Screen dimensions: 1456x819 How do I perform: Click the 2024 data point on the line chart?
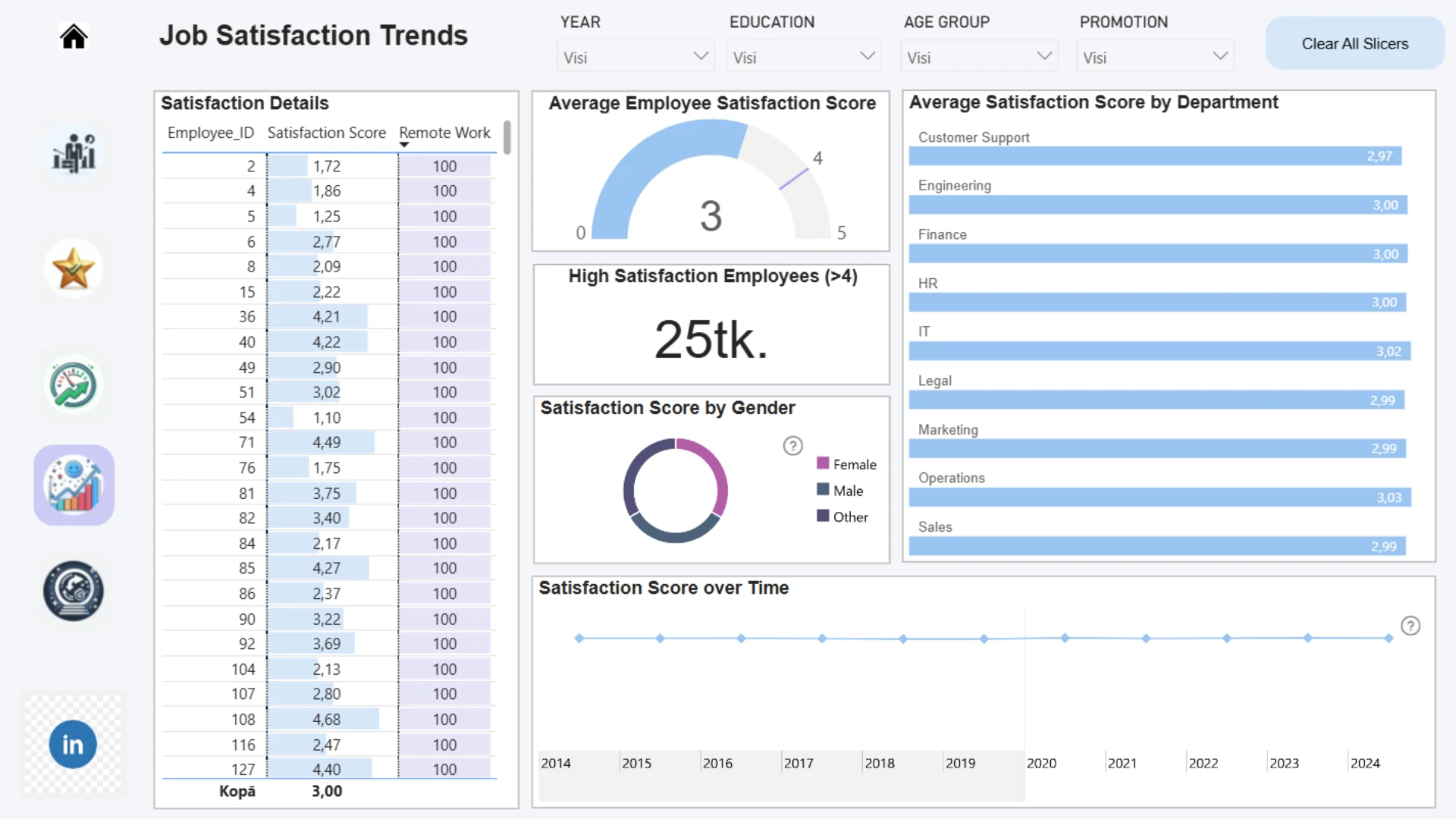click(1389, 639)
